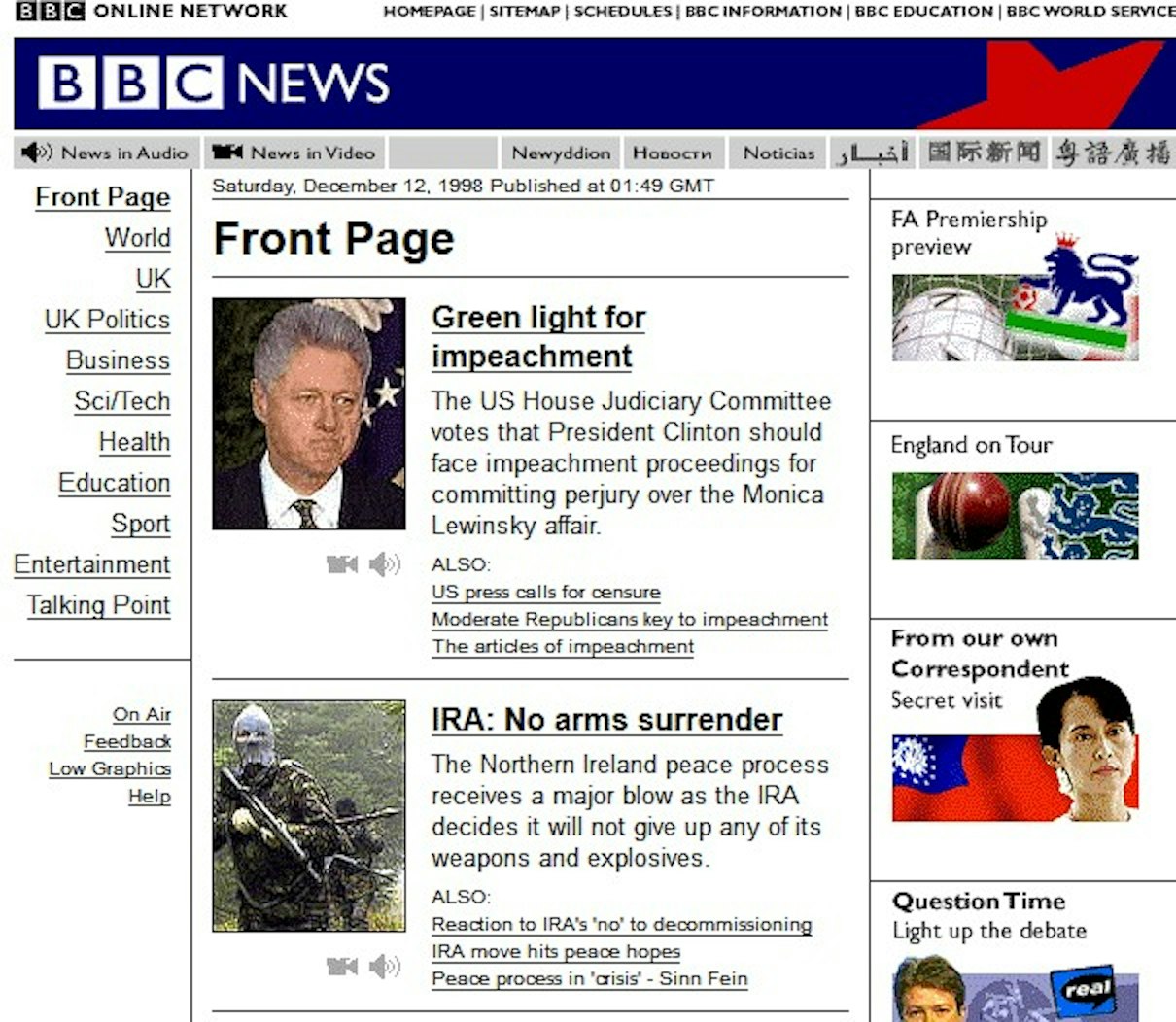Open News in Audio tab
This screenshot has height=1022, width=1176.
106,153
